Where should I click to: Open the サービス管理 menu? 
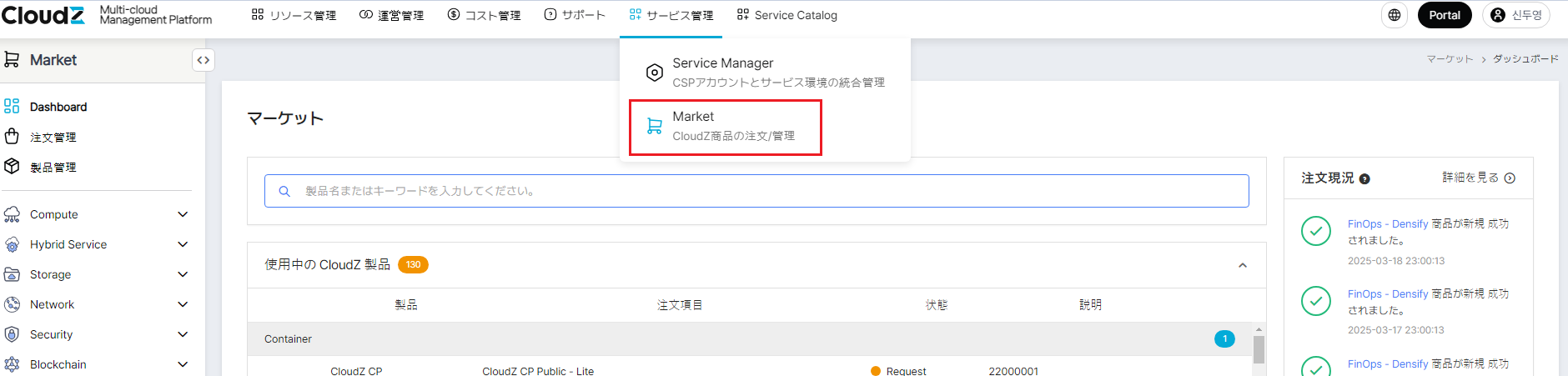pos(671,15)
